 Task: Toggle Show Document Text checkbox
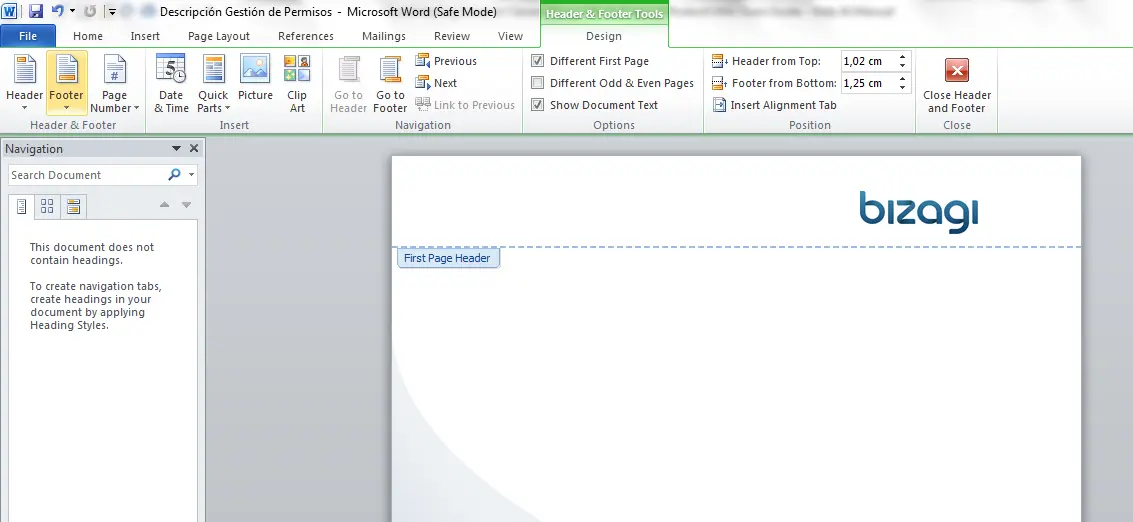[538, 104]
